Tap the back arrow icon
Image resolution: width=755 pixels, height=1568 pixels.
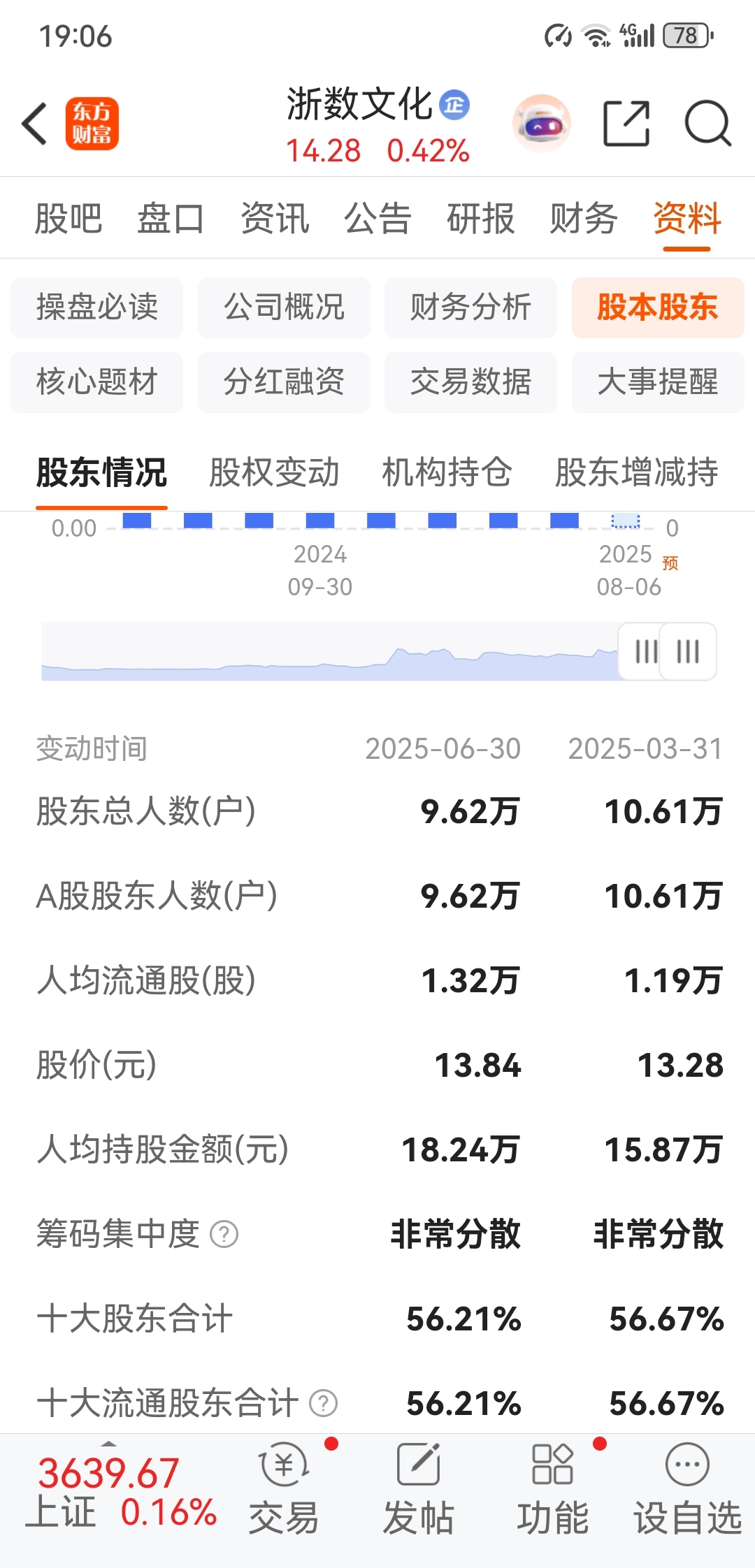pos(35,124)
